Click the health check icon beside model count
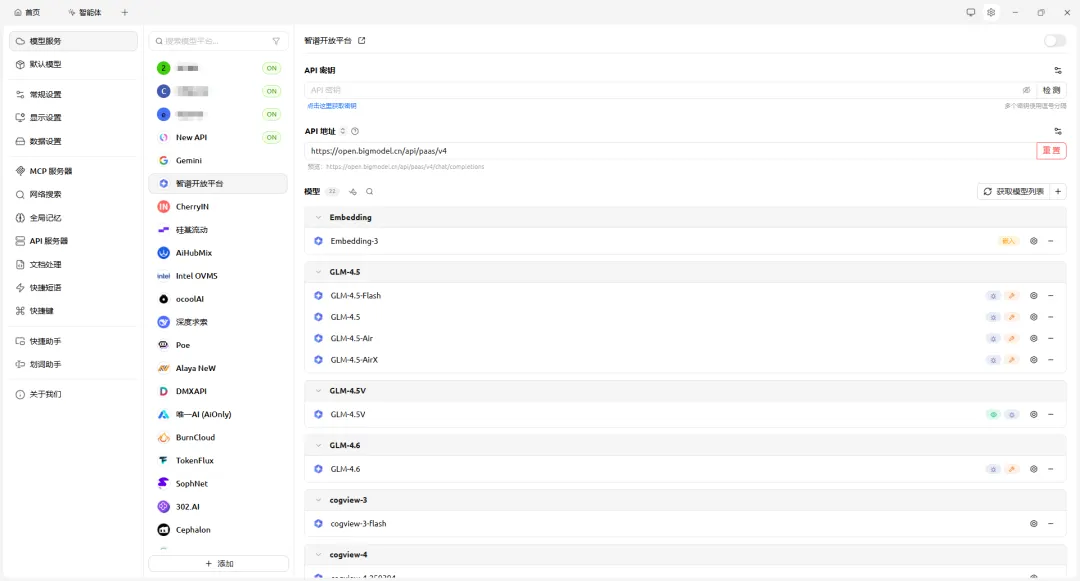This screenshot has width=1080, height=581. (353, 191)
